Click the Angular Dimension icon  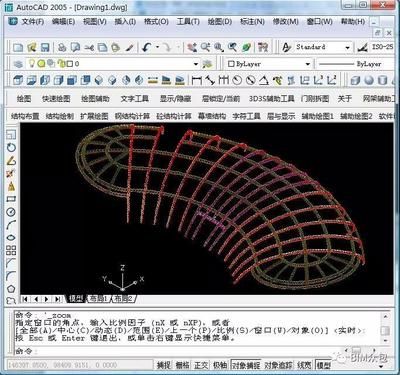click(264, 80)
